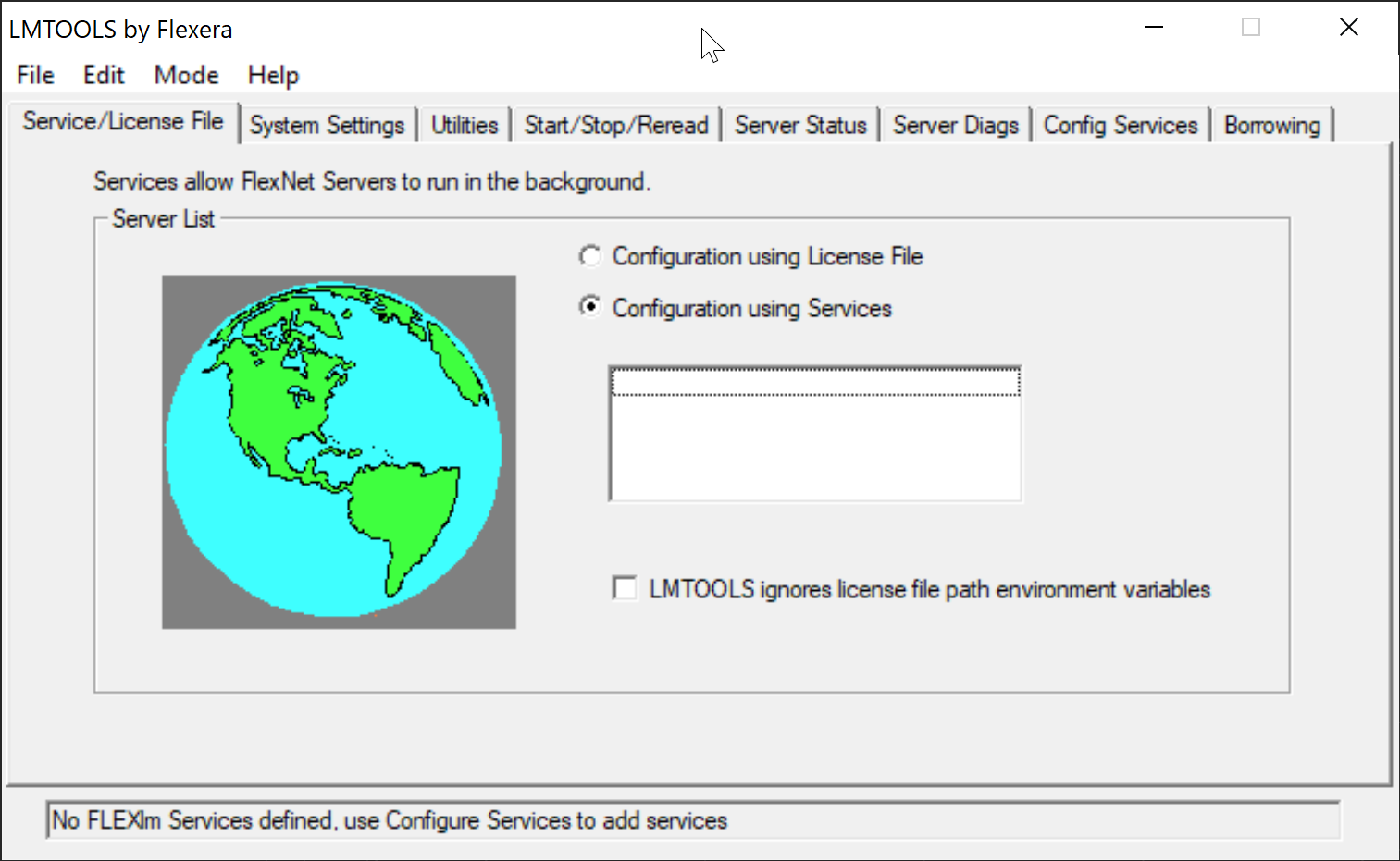Minimize the LMTOOLS window
The height and width of the screenshot is (861, 1400).
(1154, 28)
